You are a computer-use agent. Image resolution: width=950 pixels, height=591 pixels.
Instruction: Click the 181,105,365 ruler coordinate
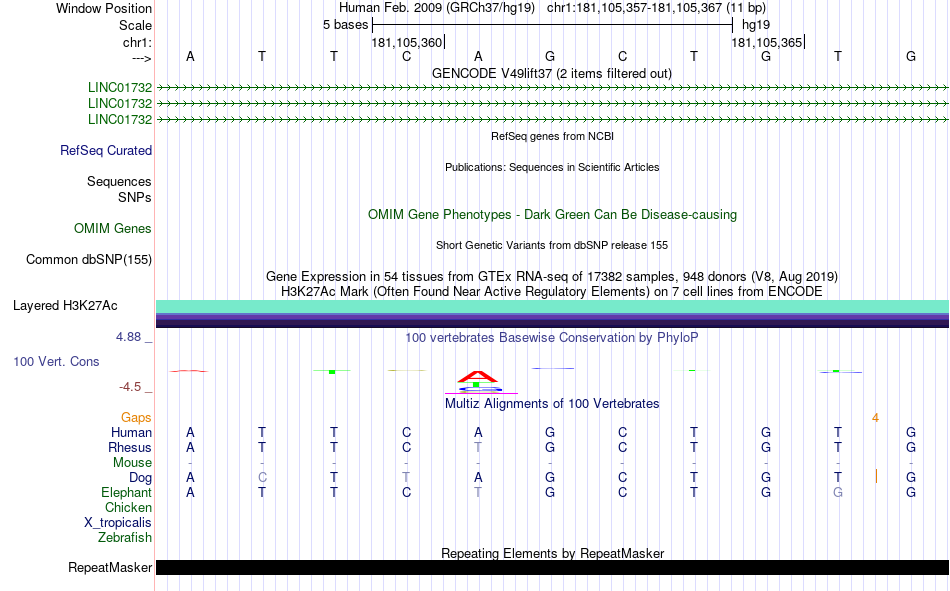coord(766,42)
